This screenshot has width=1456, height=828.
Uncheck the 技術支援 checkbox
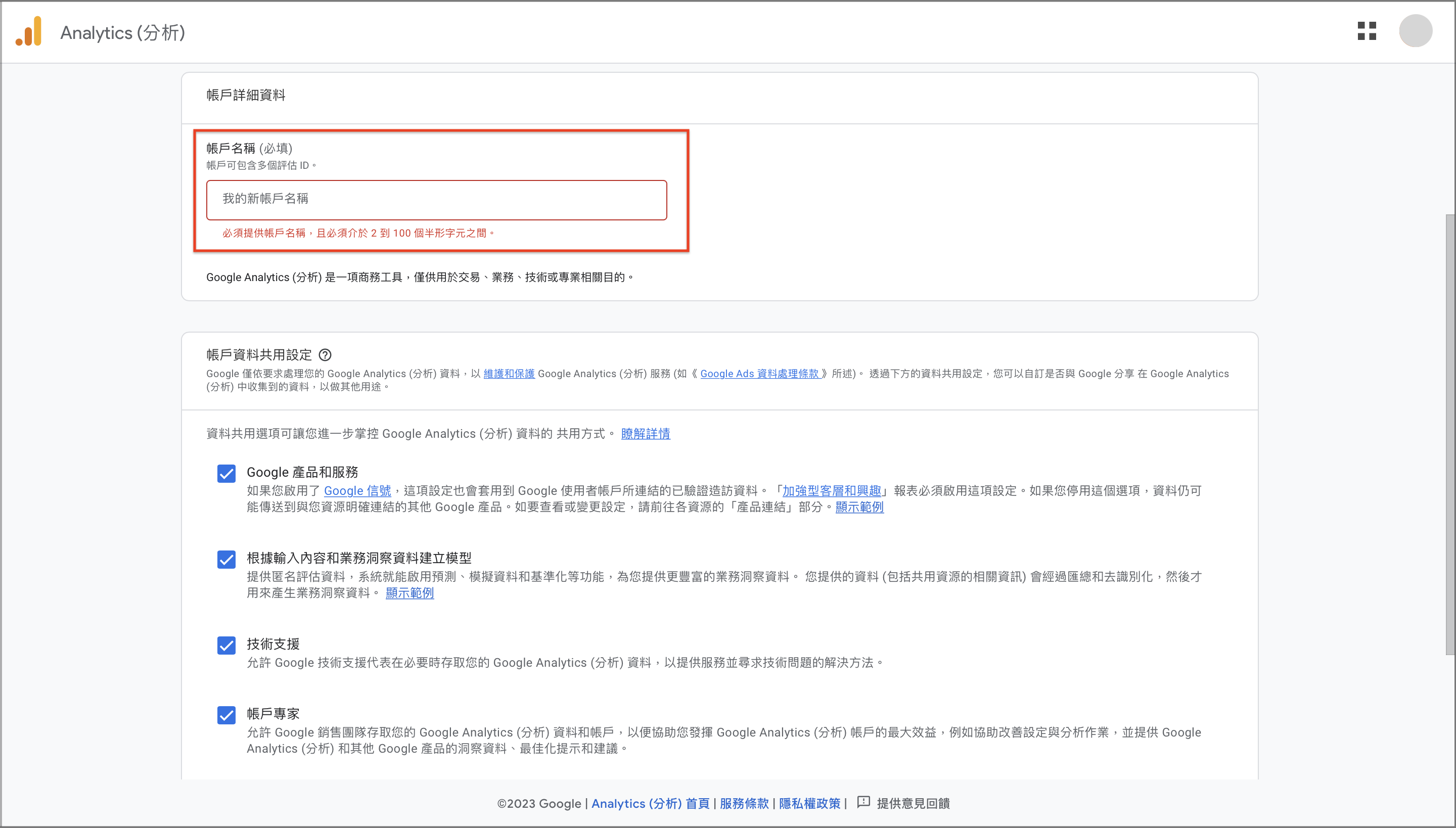coord(226,645)
